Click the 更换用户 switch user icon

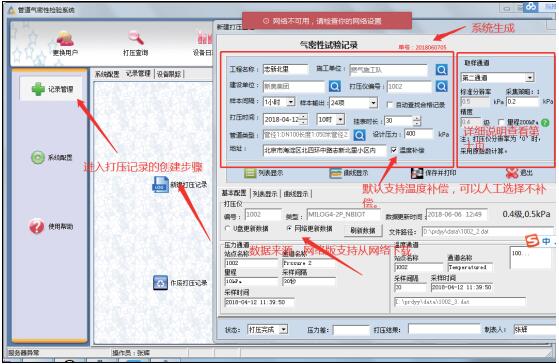point(65,39)
